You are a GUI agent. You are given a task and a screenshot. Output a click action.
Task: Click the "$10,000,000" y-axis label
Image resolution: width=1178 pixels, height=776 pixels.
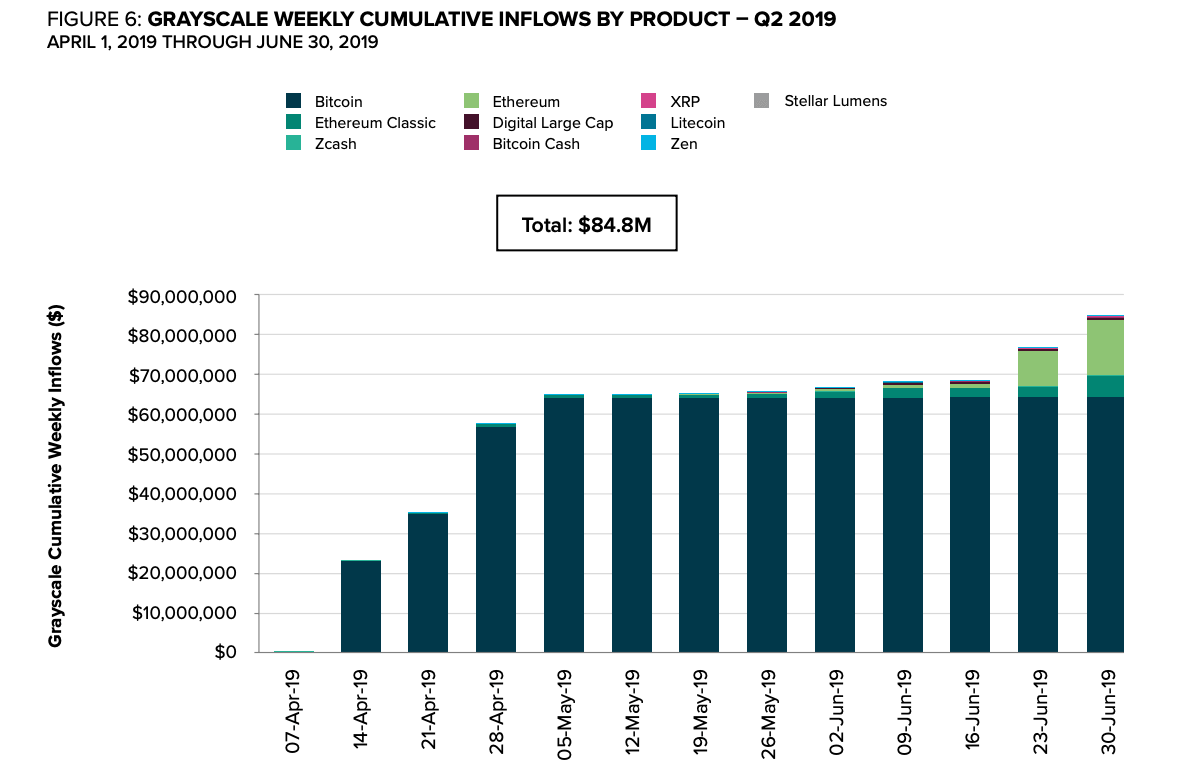tap(184, 613)
